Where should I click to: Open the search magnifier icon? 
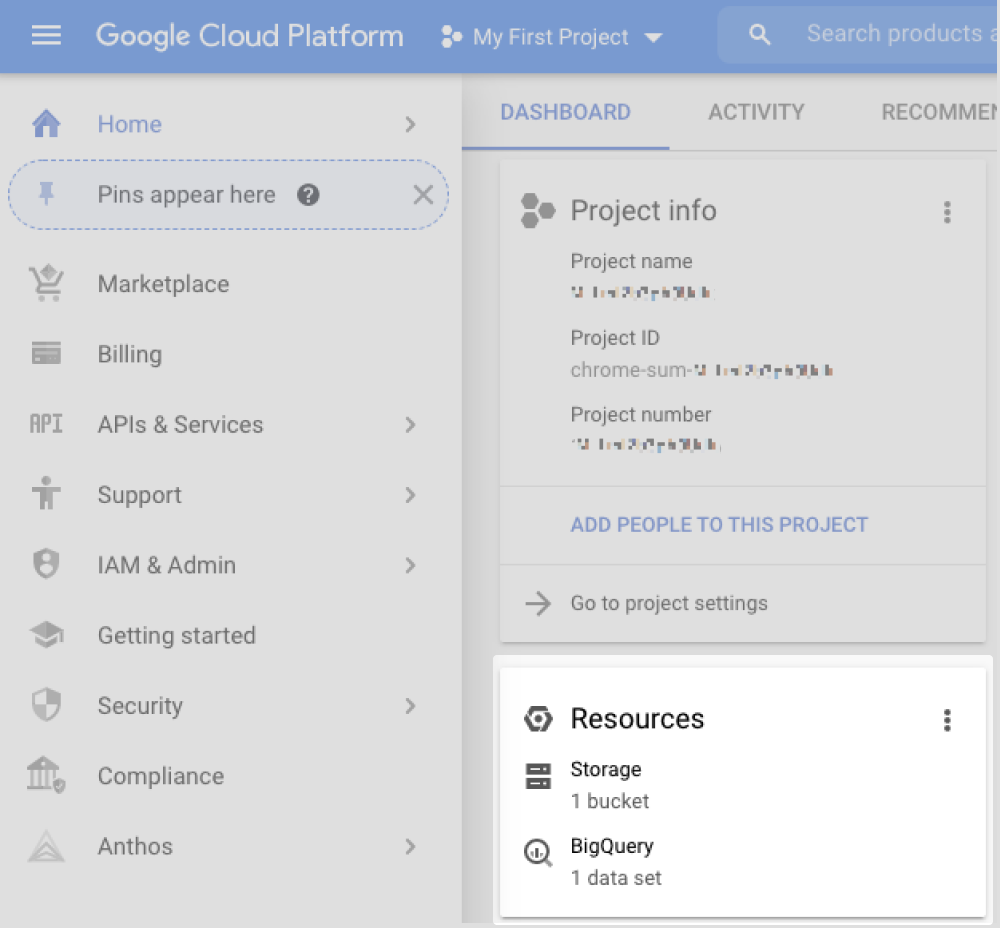(759, 33)
